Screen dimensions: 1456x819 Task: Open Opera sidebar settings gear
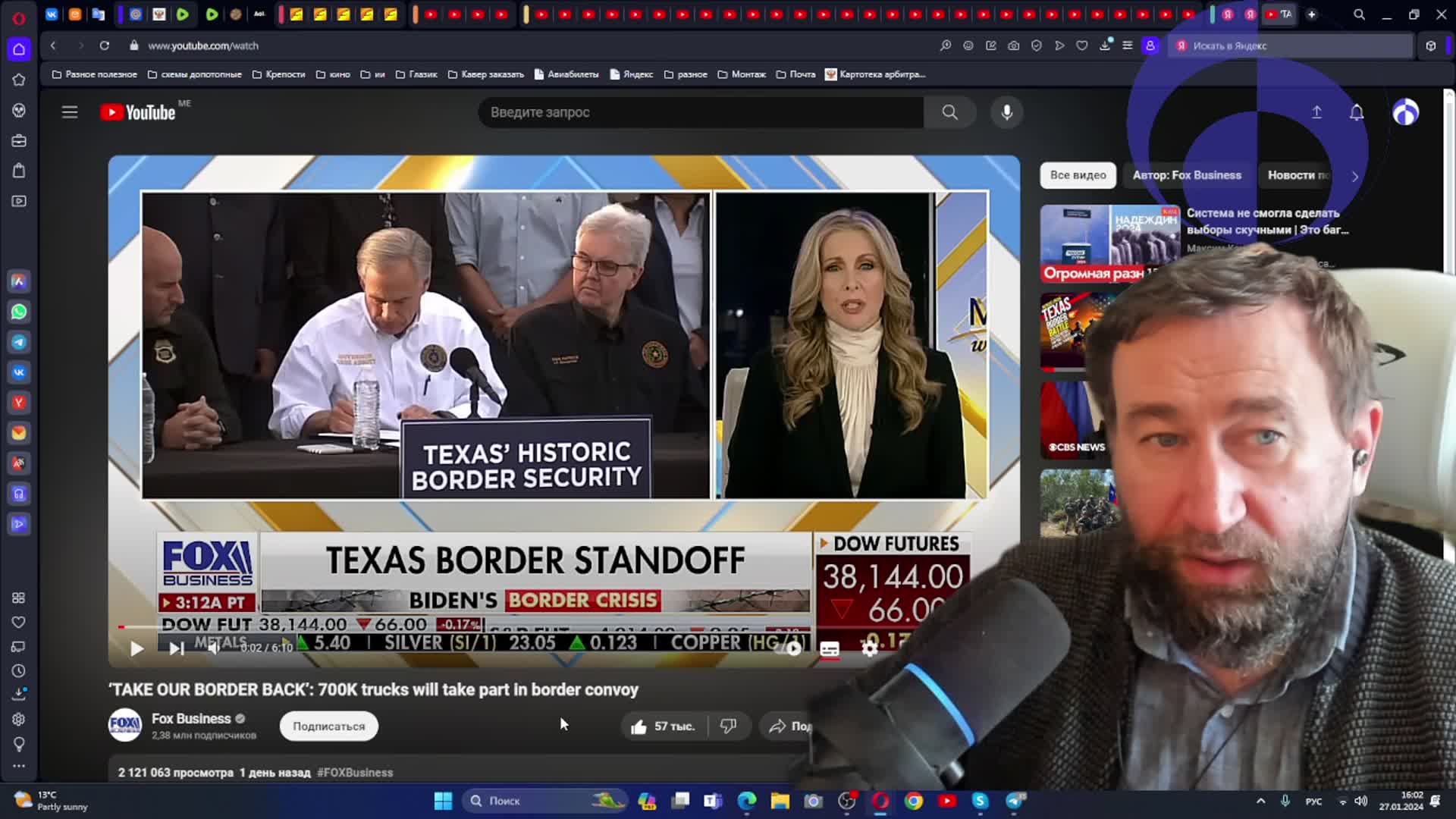pyautogui.click(x=19, y=719)
